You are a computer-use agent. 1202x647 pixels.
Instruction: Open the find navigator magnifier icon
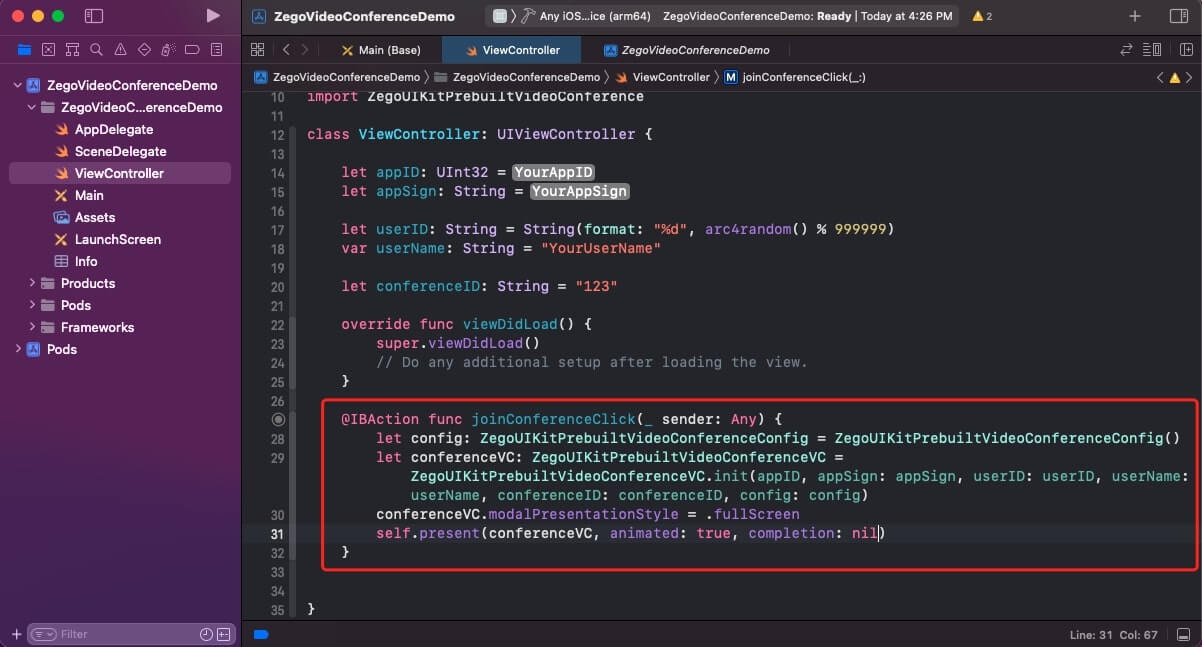tap(96, 49)
